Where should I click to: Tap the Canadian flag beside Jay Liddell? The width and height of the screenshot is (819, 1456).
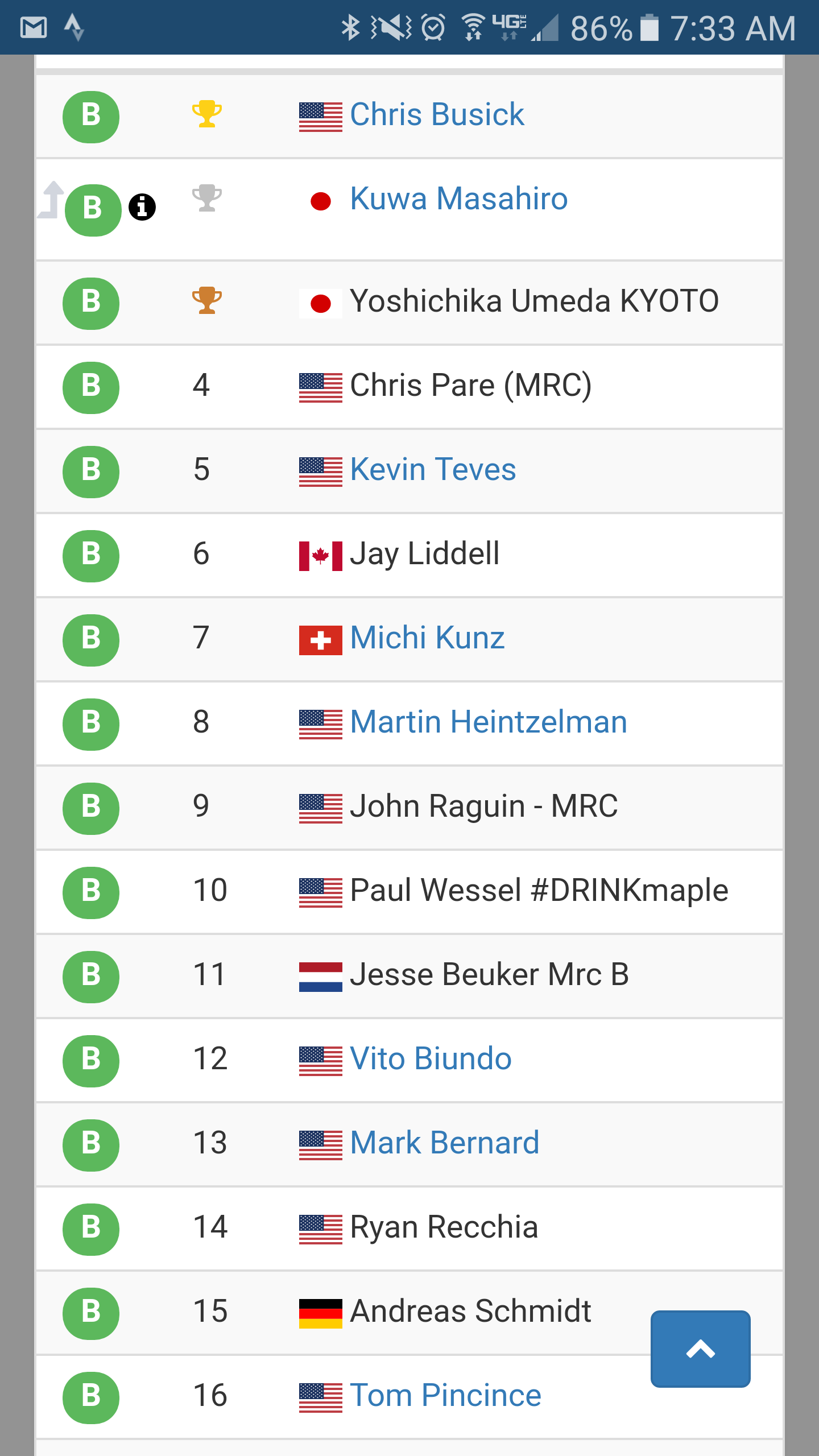point(321,556)
